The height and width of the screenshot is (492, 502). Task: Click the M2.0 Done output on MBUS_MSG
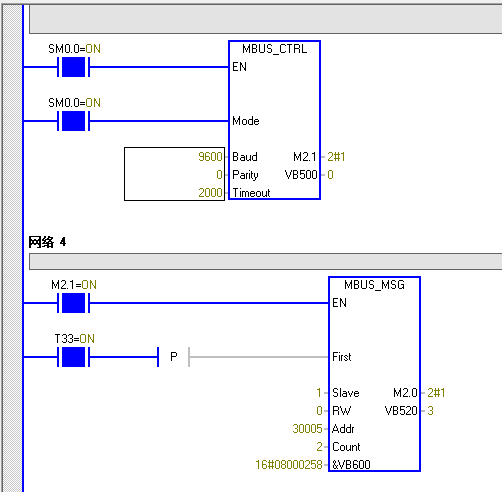(x=405, y=393)
